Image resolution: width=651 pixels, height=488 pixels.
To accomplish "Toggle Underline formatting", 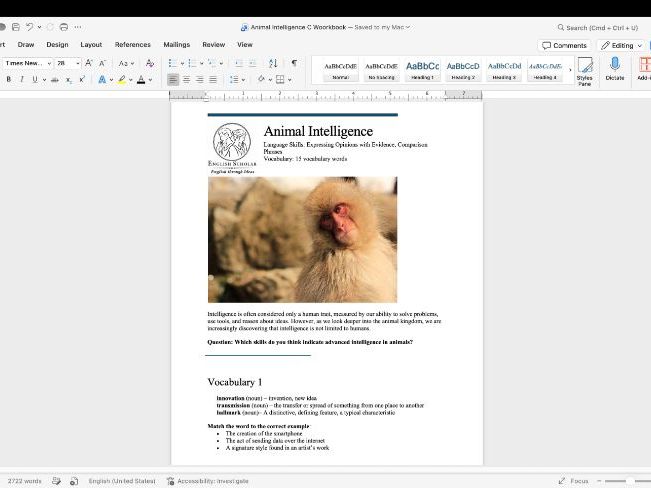I will [34, 79].
